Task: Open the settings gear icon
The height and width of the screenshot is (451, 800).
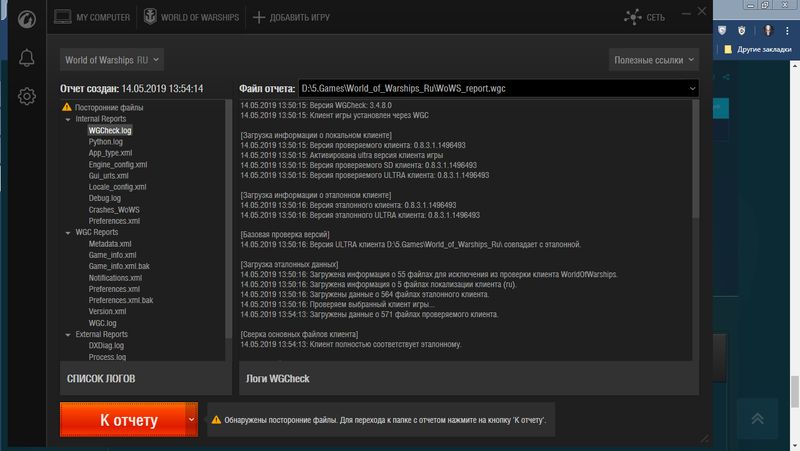Action: (x=27, y=96)
